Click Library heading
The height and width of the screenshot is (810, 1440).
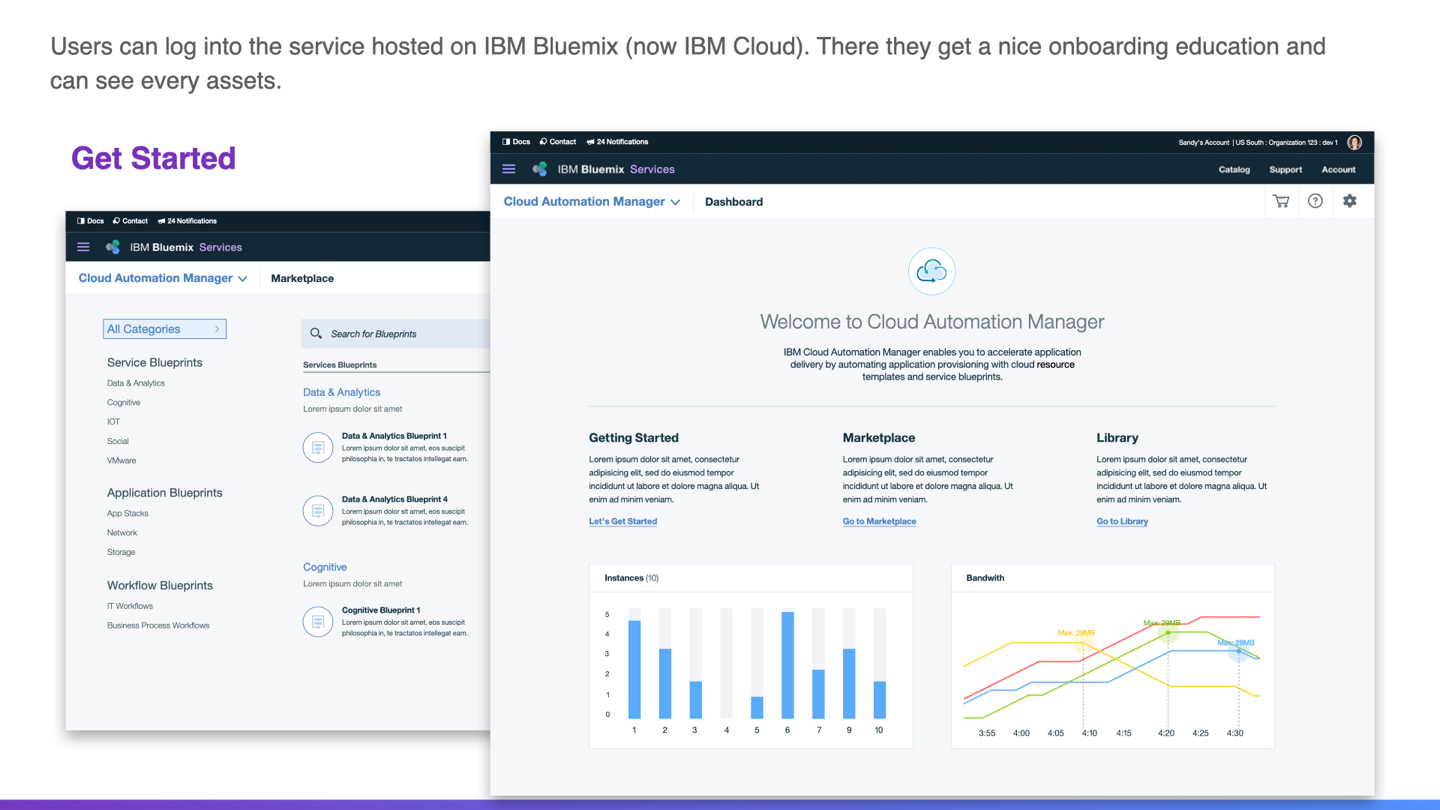pos(1117,438)
